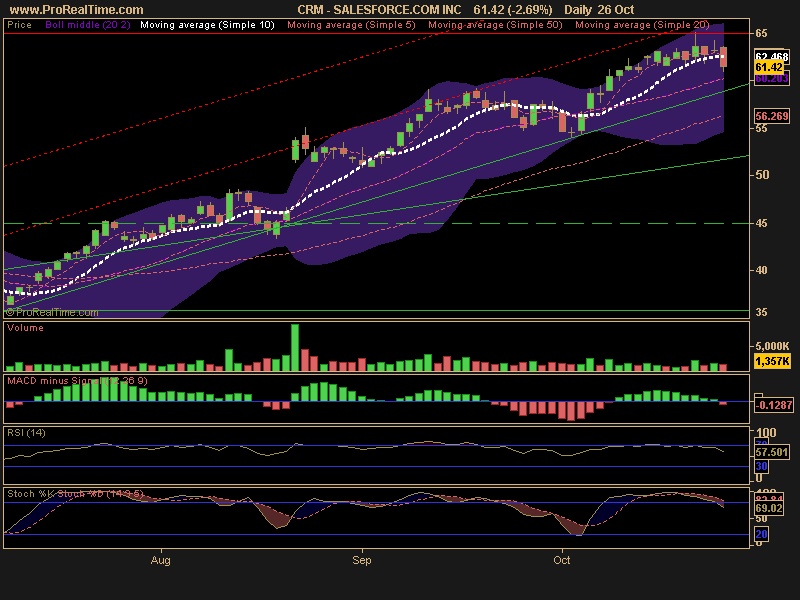Click the 61.42 current price tag
This screenshot has width=800, height=600.
(769, 67)
